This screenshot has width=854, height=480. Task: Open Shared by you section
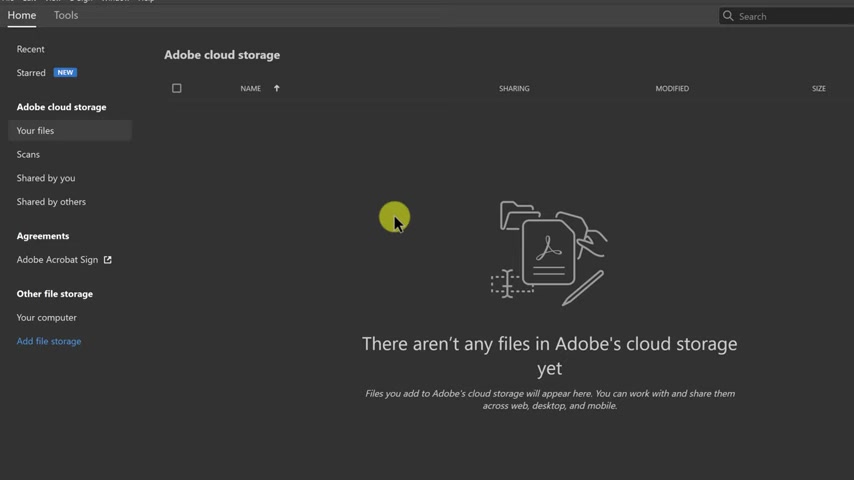(x=46, y=178)
